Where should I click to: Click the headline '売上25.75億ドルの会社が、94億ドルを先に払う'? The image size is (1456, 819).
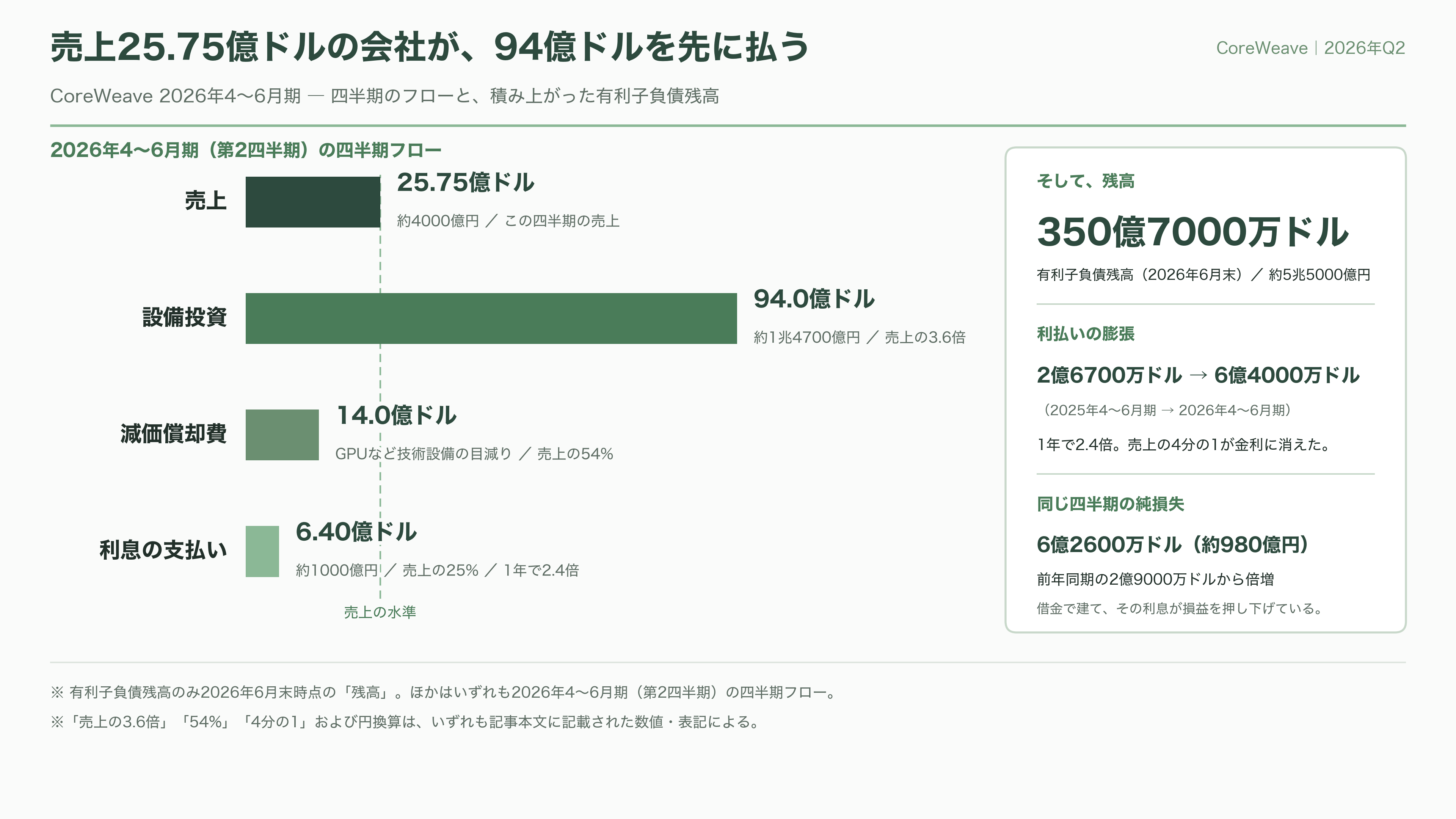(430, 47)
